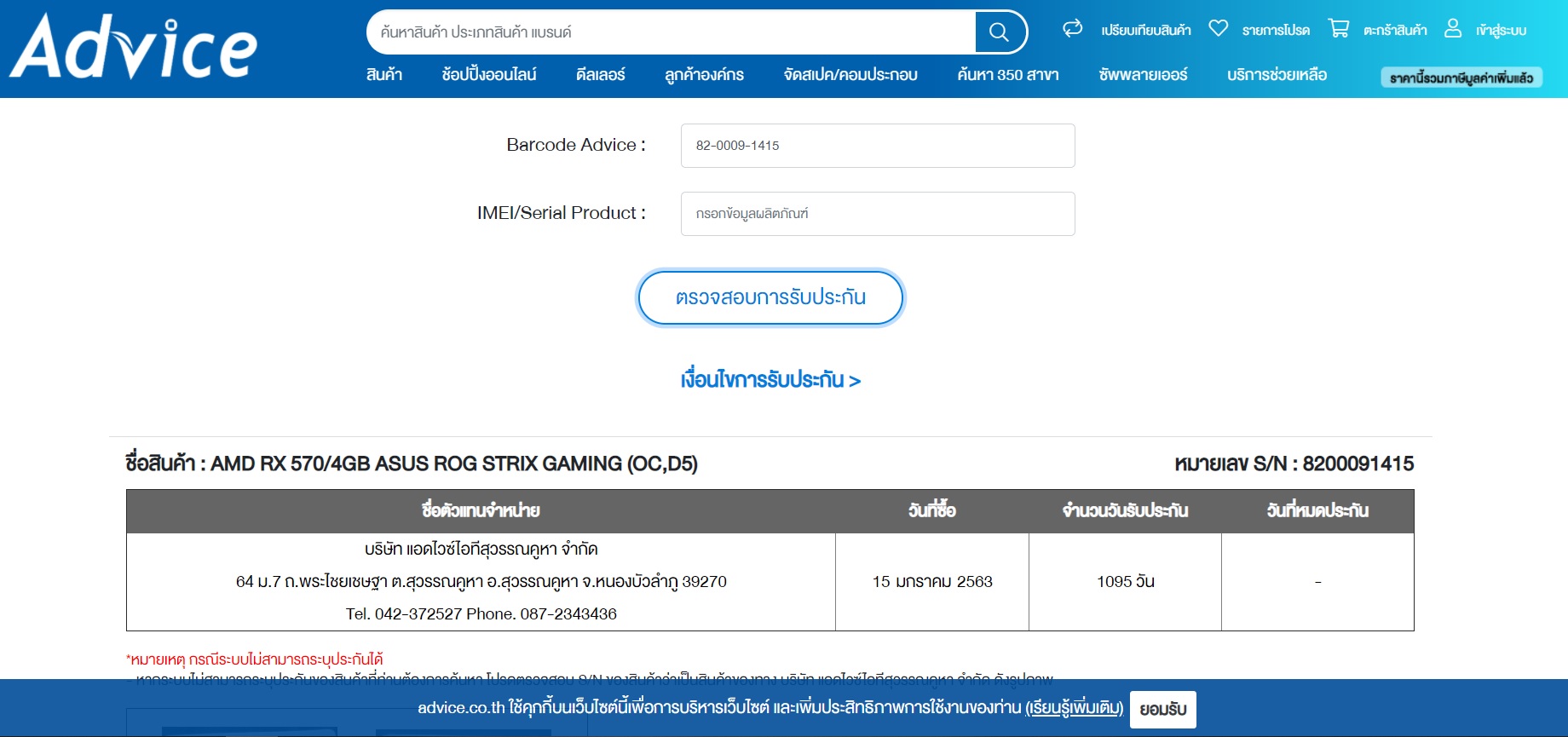The width and height of the screenshot is (1568, 737).
Task: Click the บริษัท แอดไวซ์ไอทีสุวรรณคูหา dealer name
Action: [481, 550]
